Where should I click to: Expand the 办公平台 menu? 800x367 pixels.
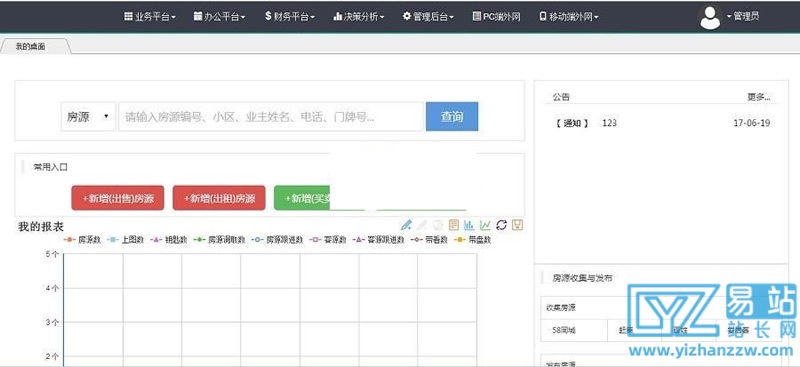coord(219,17)
